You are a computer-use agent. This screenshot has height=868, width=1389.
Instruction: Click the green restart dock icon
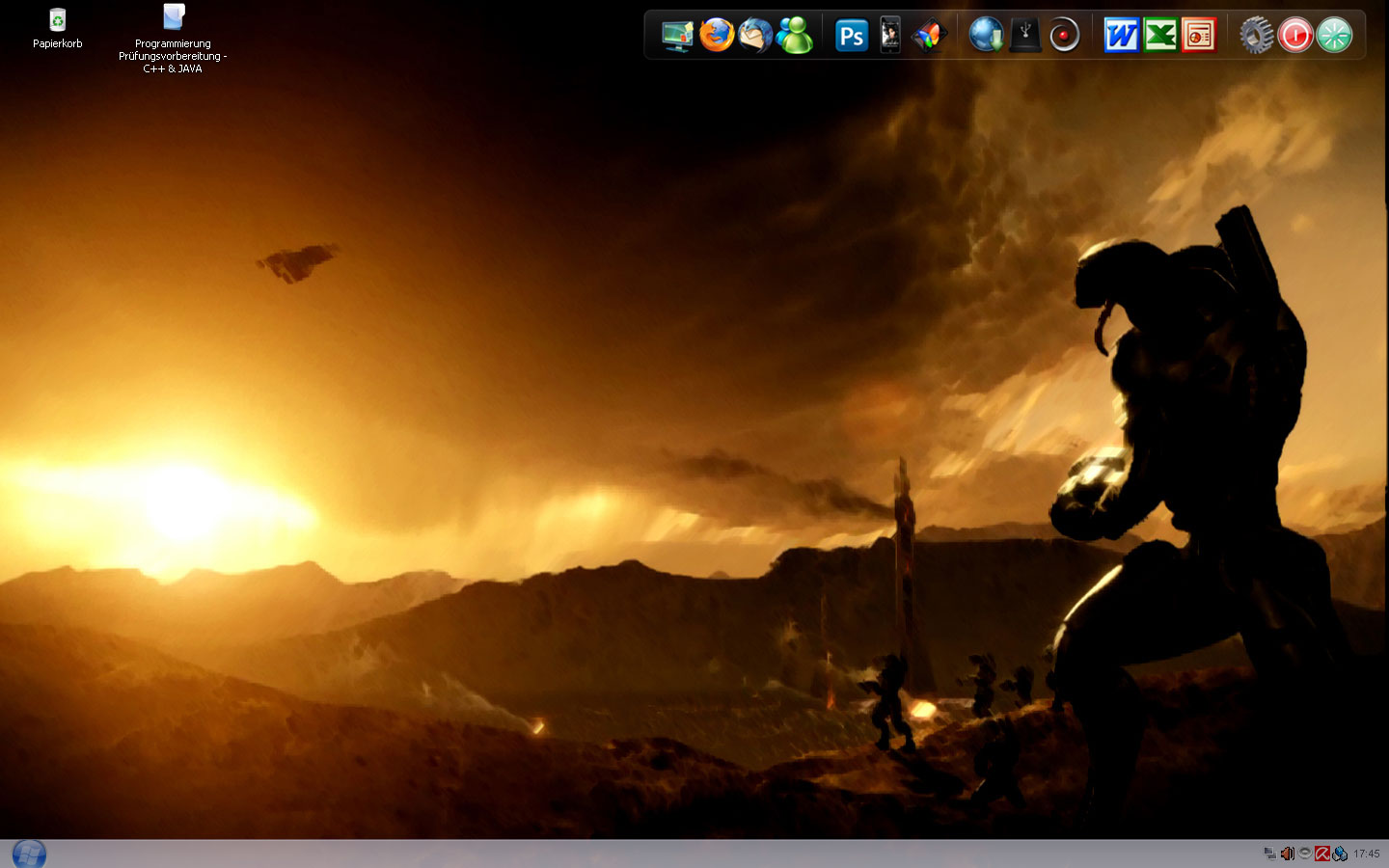point(1334,36)
